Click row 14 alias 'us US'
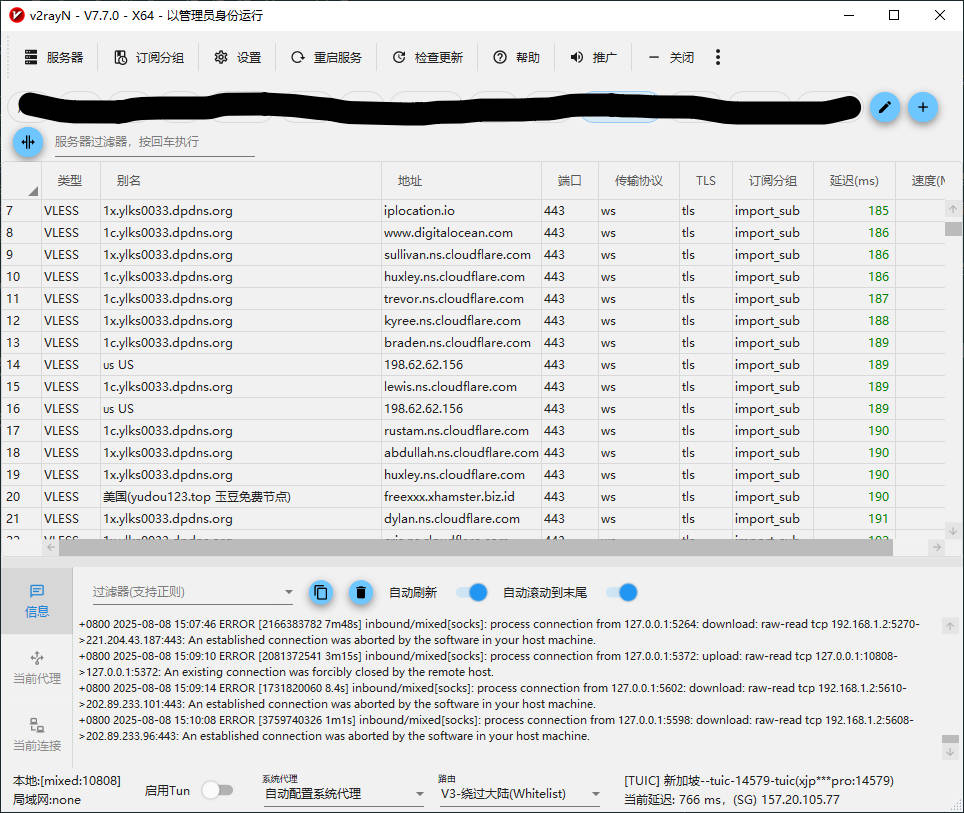The image size is (964, 813). point(119,365)
